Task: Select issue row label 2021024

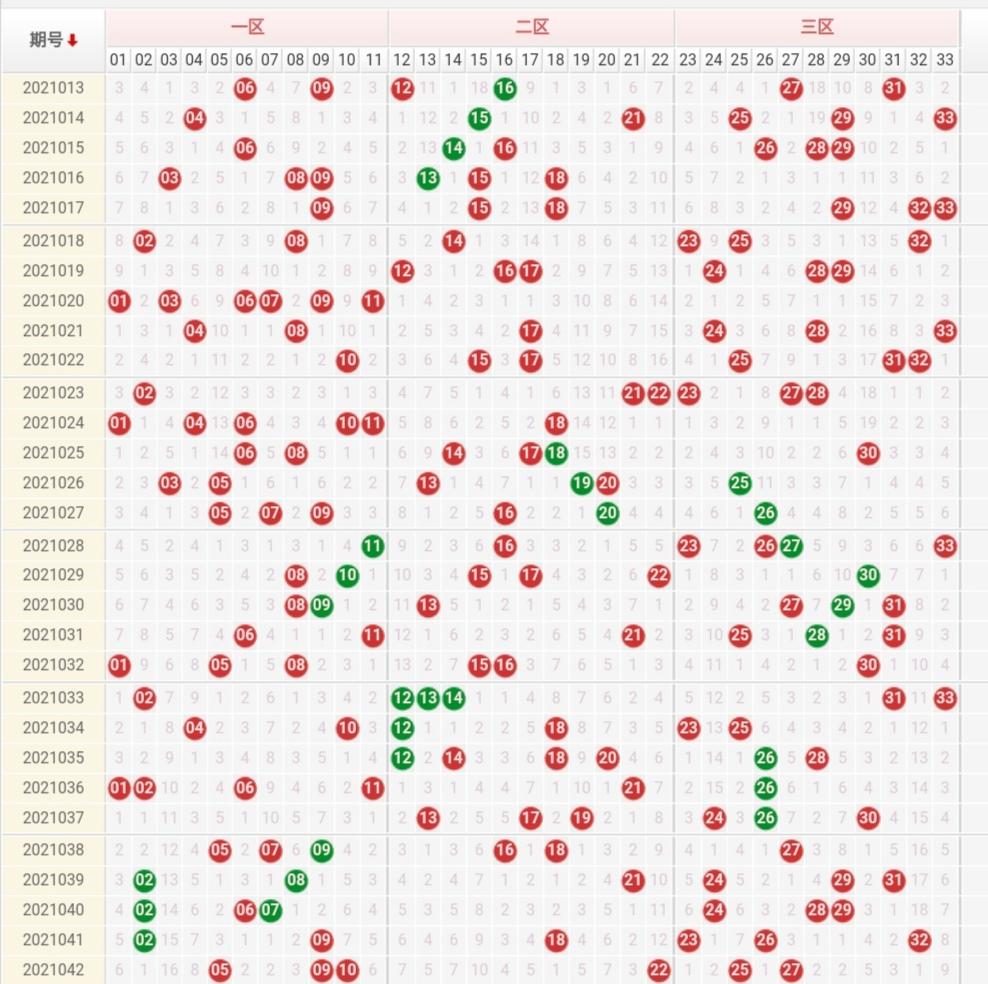Action: tap(54, 423)
